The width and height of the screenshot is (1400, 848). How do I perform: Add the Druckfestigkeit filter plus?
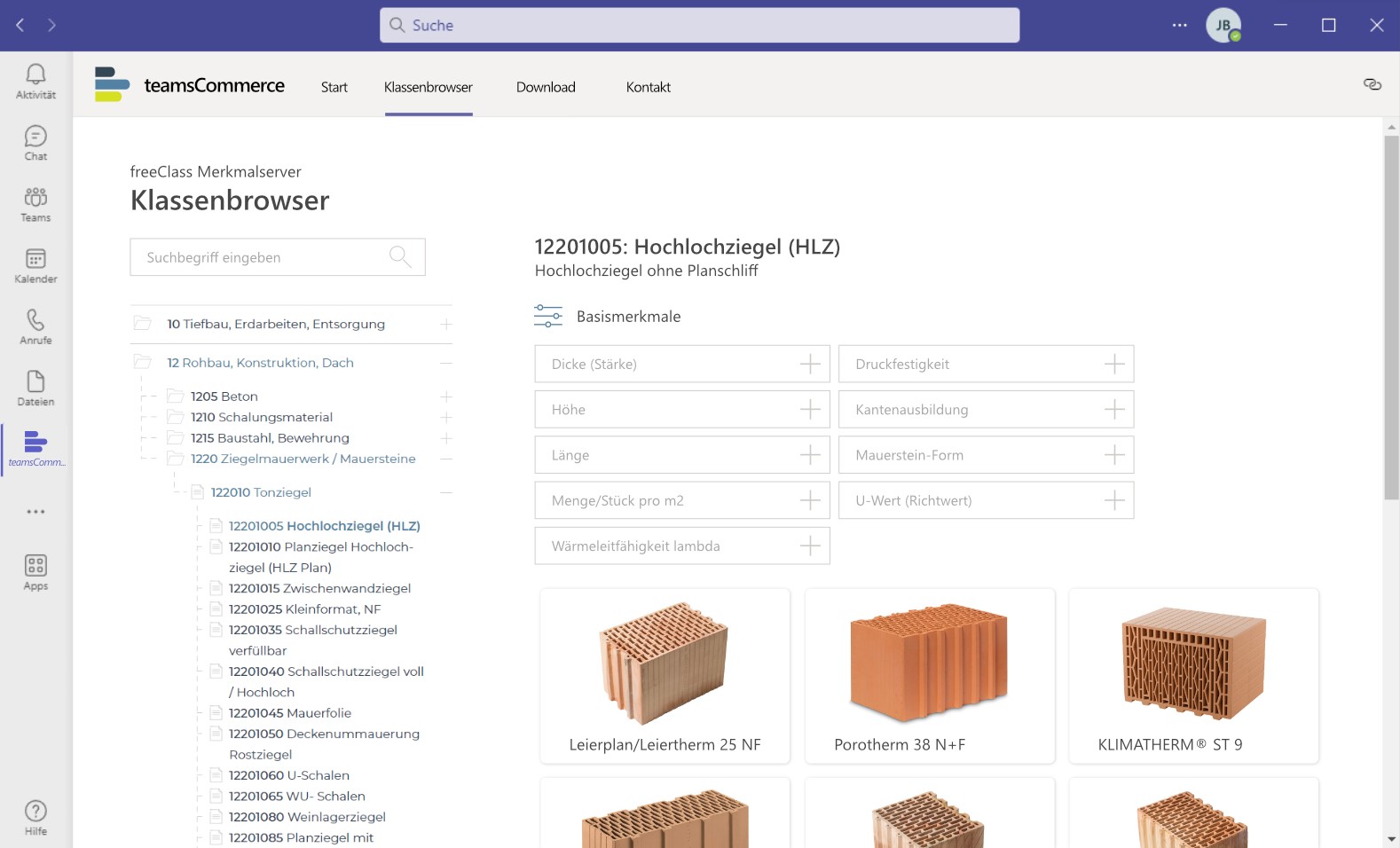(1114, 364)
